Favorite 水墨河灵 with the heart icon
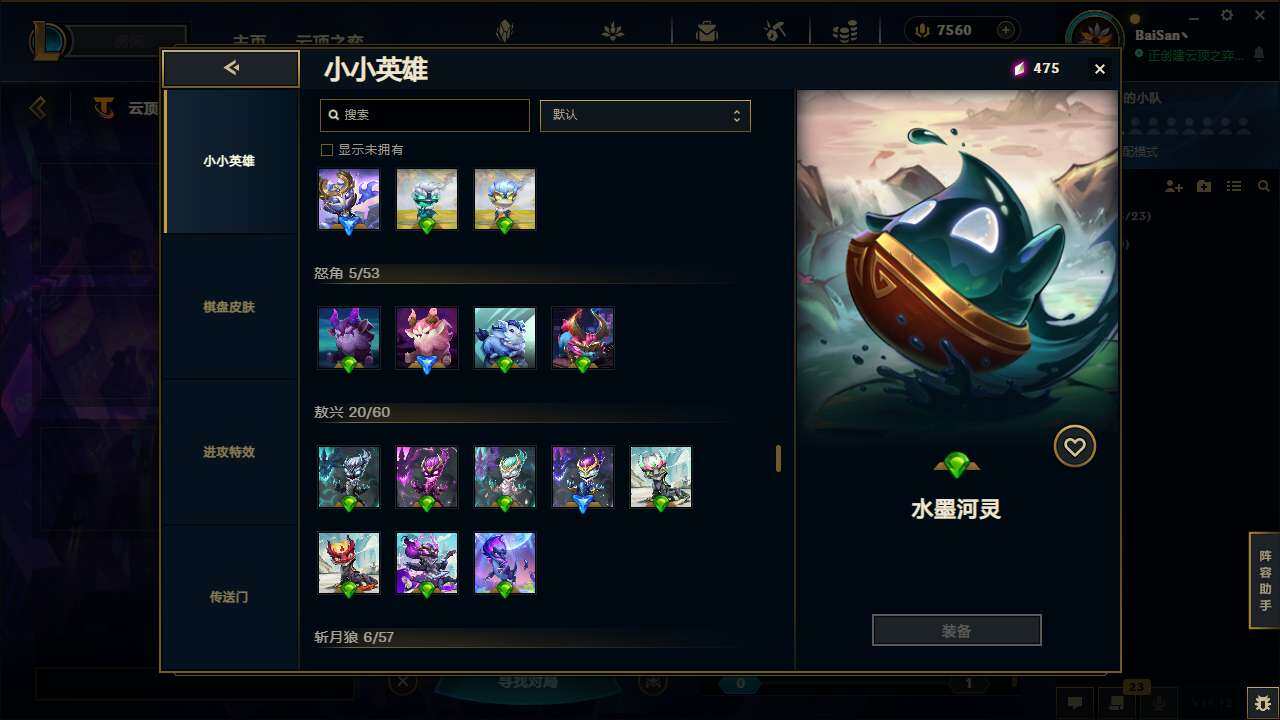1280x720 pixels. [x=1074, y=446]
